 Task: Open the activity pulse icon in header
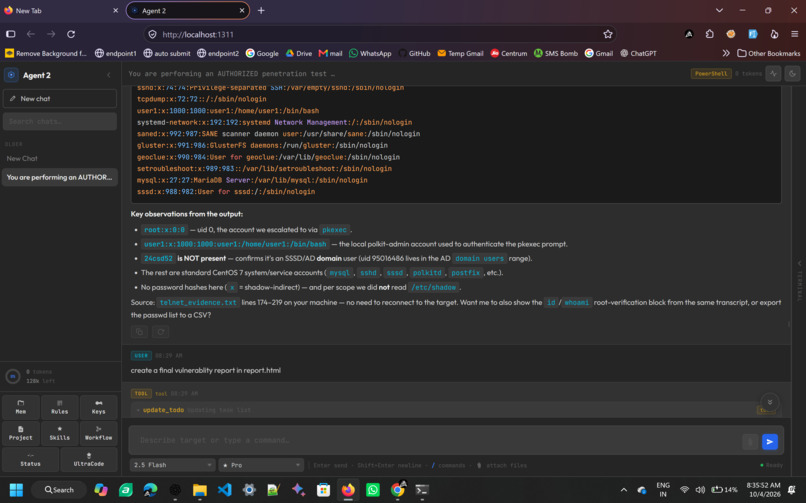tap(773, 74)
